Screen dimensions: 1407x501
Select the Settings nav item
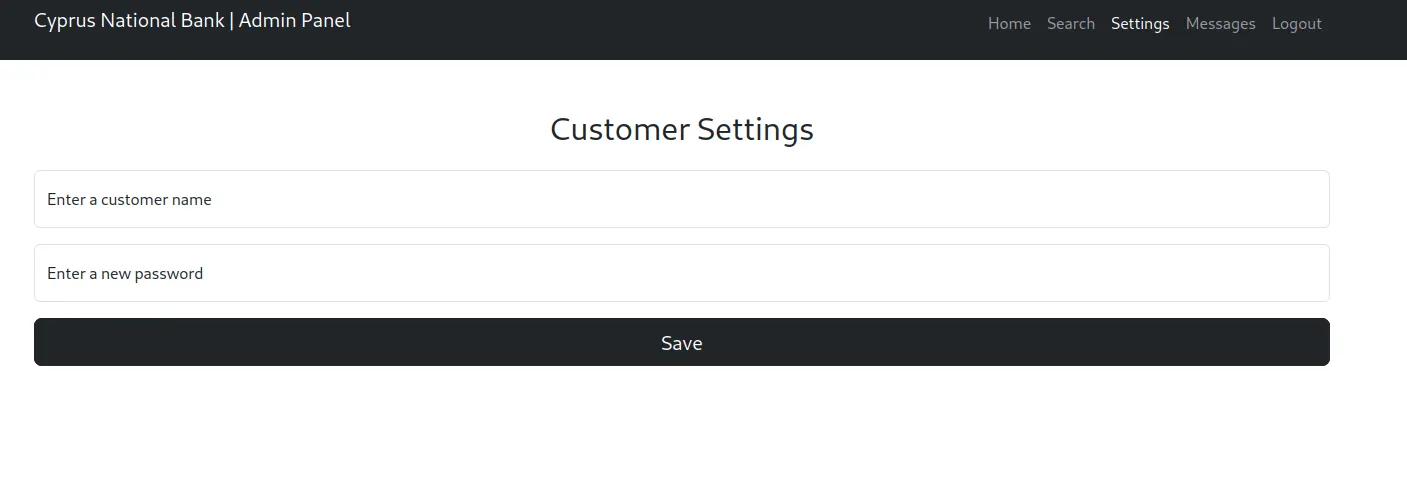1139,24
